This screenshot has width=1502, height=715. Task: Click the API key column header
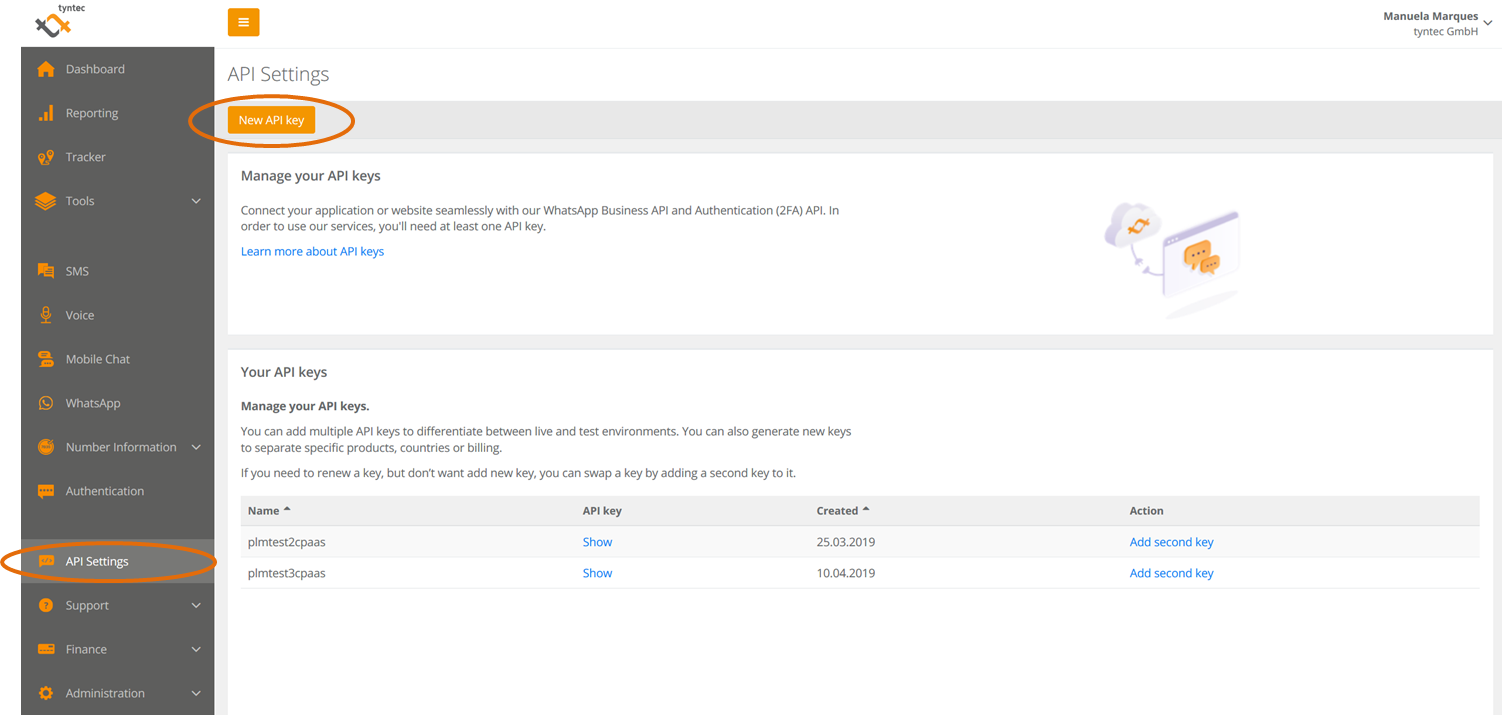(602, 510)
